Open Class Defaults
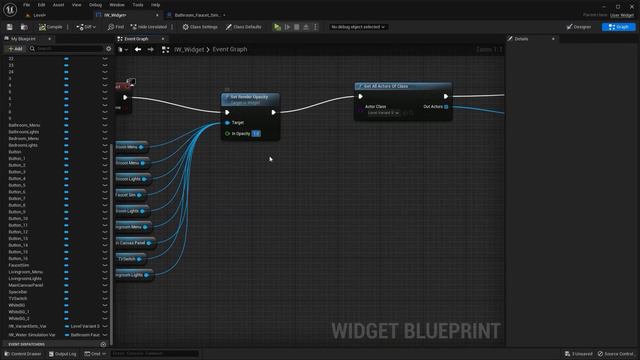This screenshot has width=640, height=360. click(x=244, y=27)
